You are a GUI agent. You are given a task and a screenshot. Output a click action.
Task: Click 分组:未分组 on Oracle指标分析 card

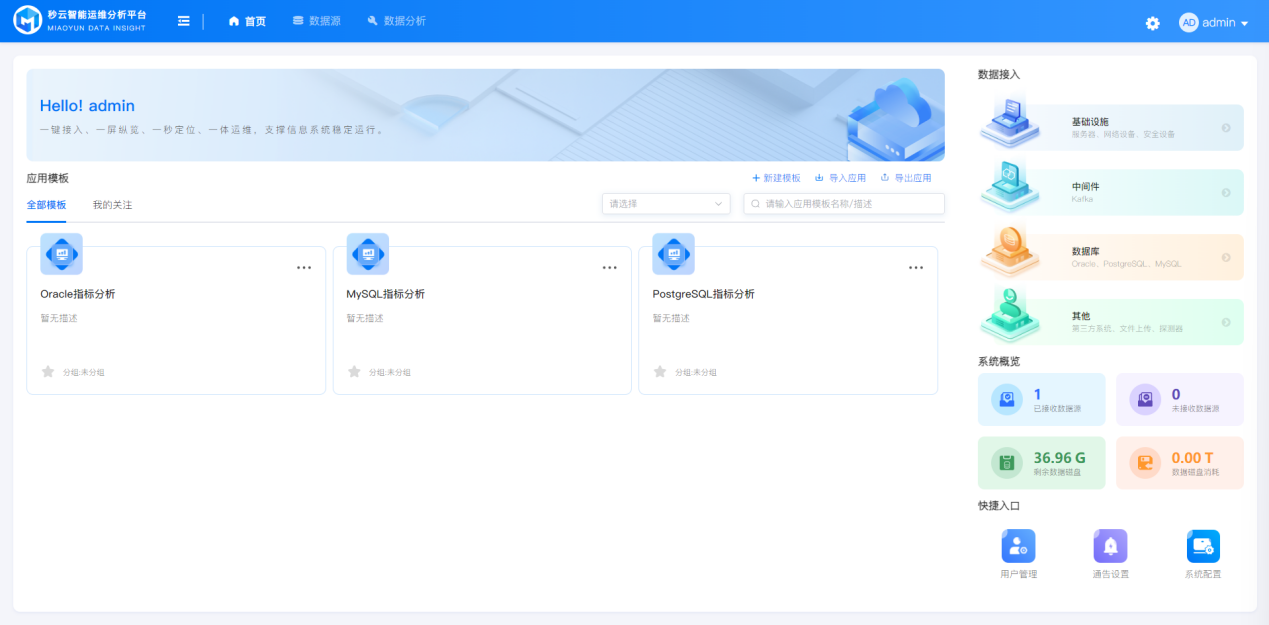pyautogui.click(x=83, y=372)
